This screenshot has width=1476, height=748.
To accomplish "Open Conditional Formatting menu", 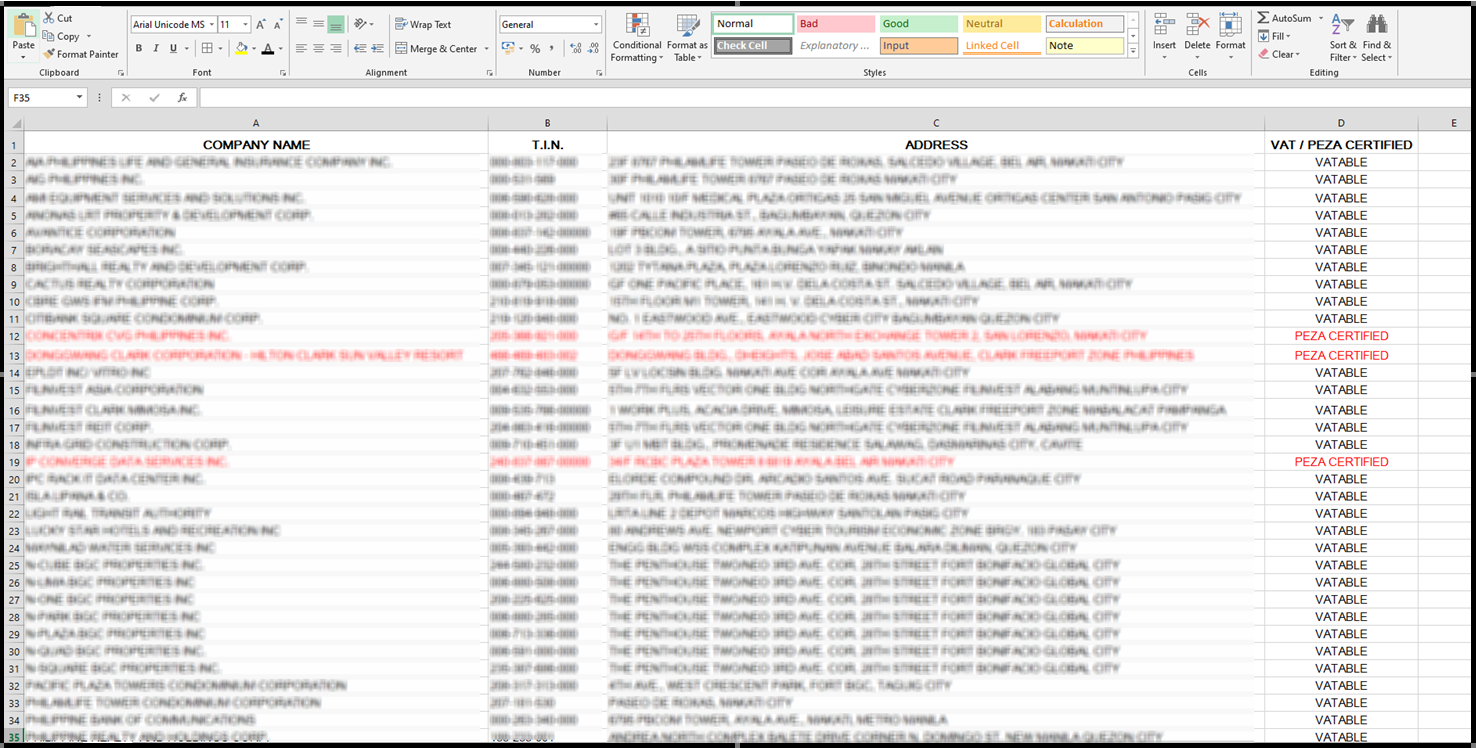I will (x=637, y=38).
